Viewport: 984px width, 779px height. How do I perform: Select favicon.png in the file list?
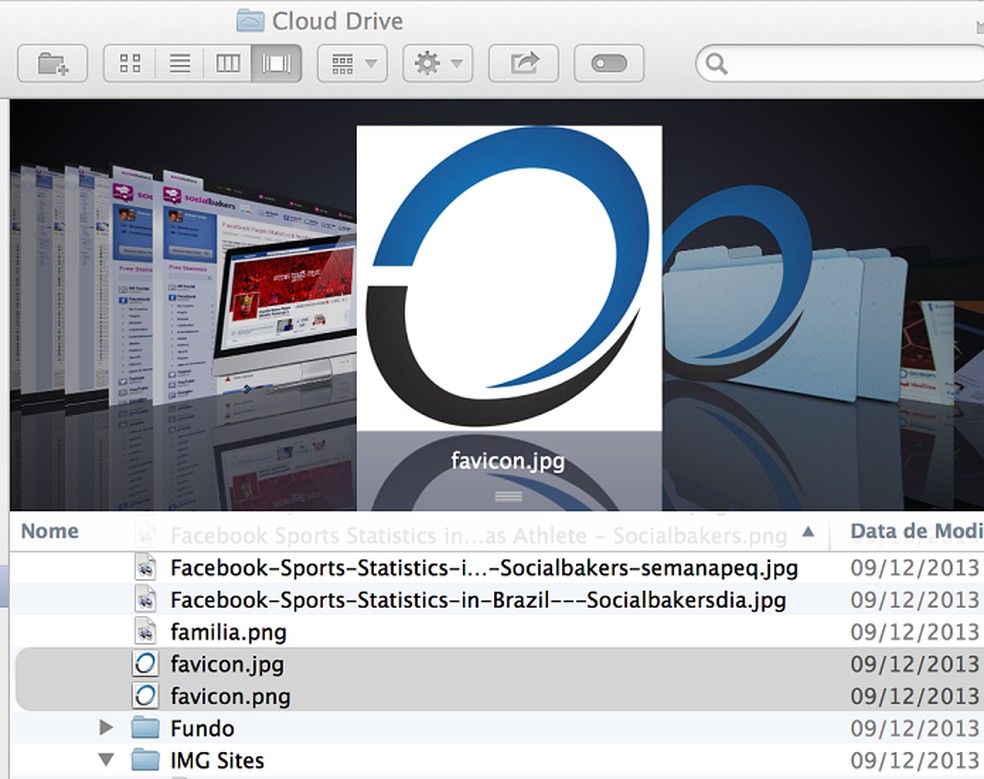coord(230,696)
